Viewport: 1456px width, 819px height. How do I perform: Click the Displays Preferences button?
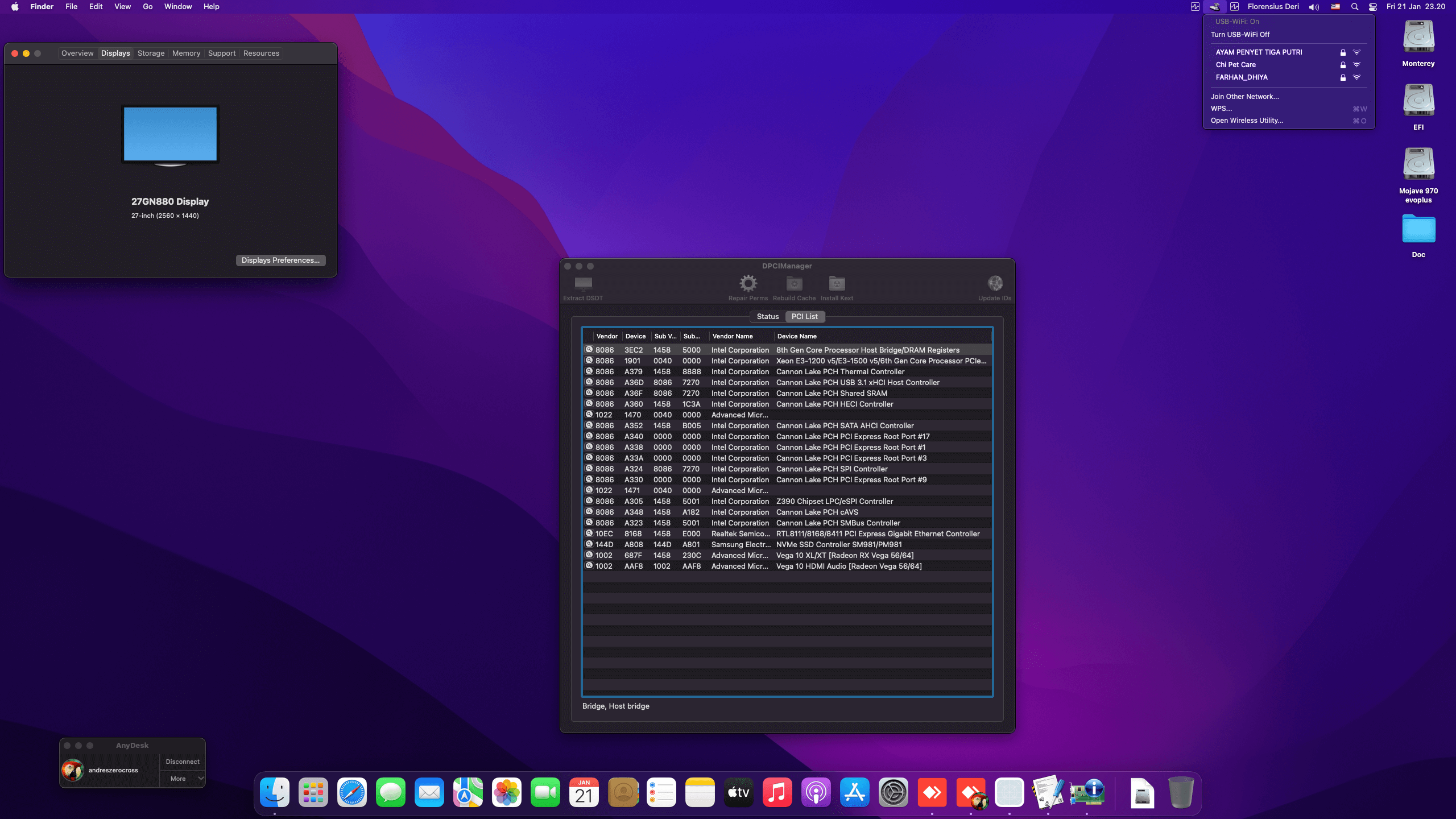(x=280, y=260)
